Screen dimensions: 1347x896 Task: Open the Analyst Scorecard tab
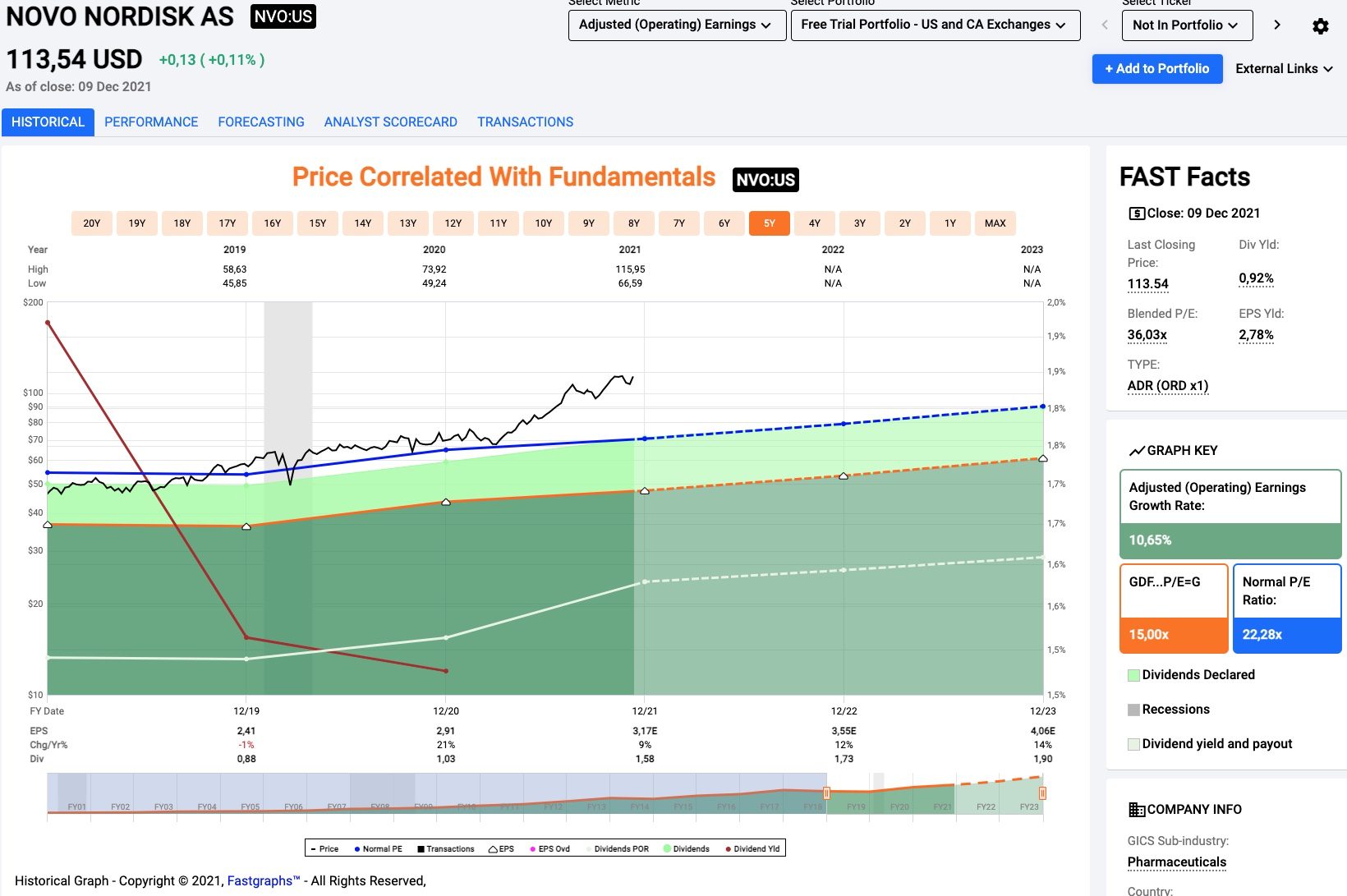point(391,122)
